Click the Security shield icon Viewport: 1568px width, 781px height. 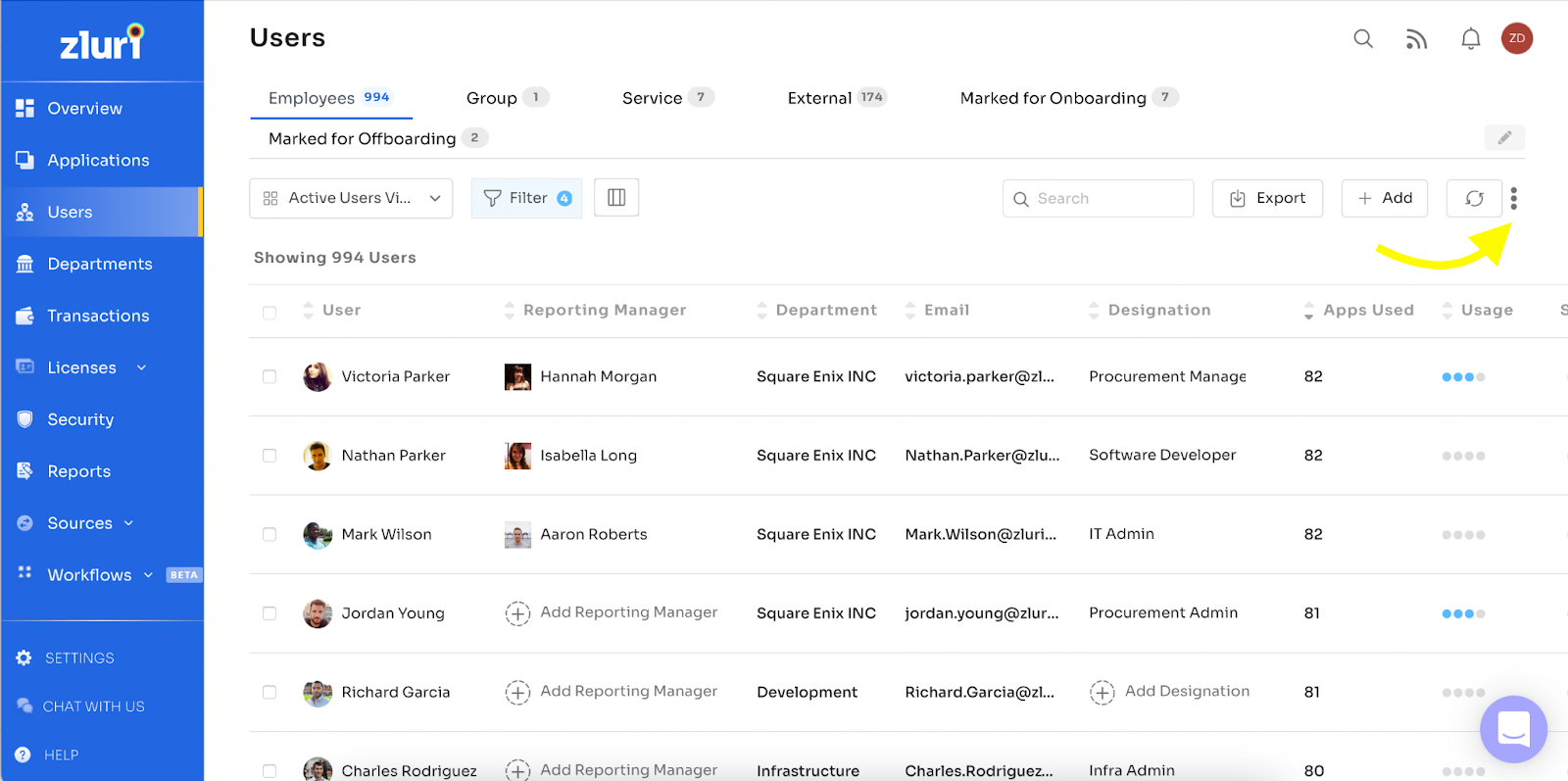tap(25, 419)
